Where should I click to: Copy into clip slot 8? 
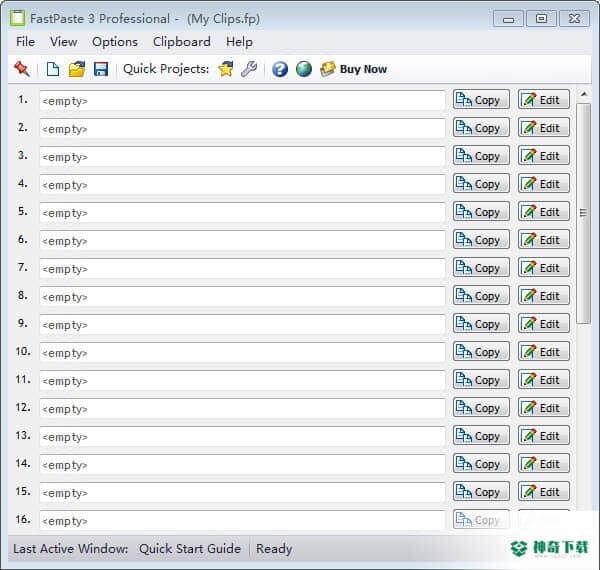481,295
